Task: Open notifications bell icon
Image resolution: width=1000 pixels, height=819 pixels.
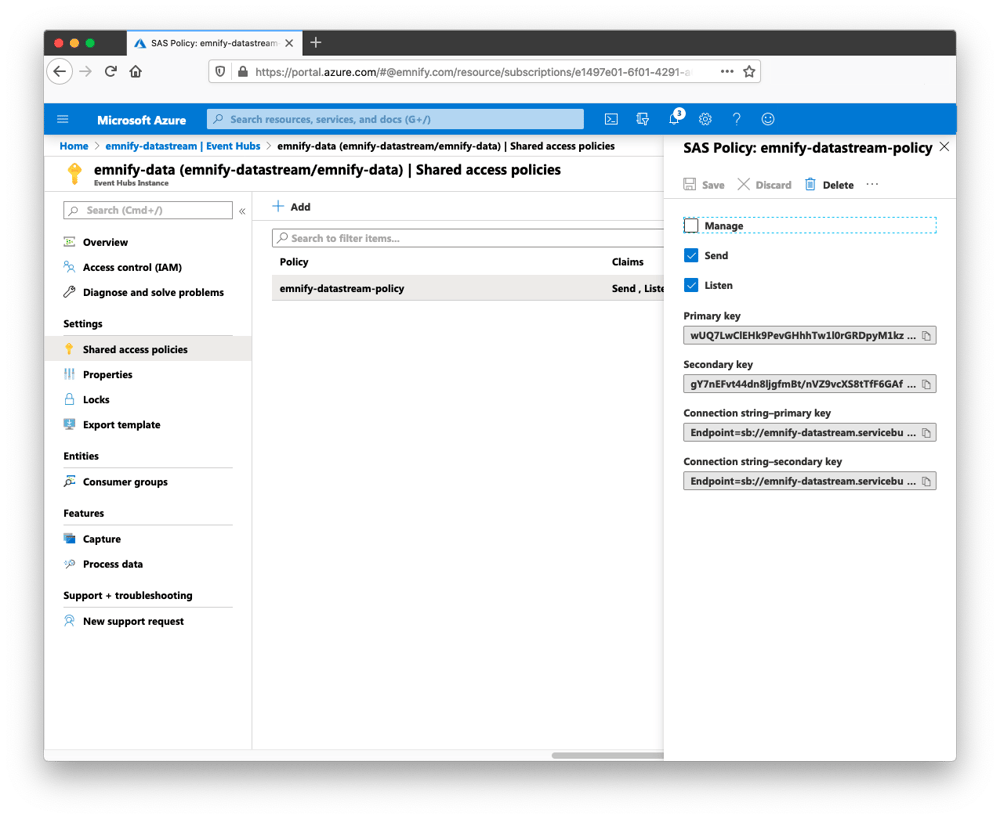Action: tap(674, 119)
